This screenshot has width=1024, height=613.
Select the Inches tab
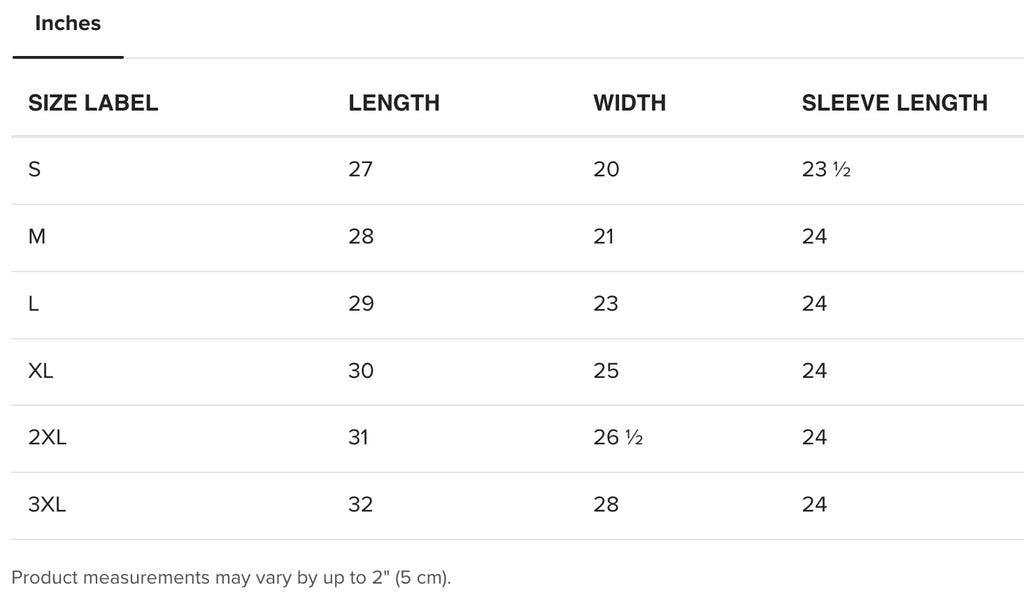[68, 24]
